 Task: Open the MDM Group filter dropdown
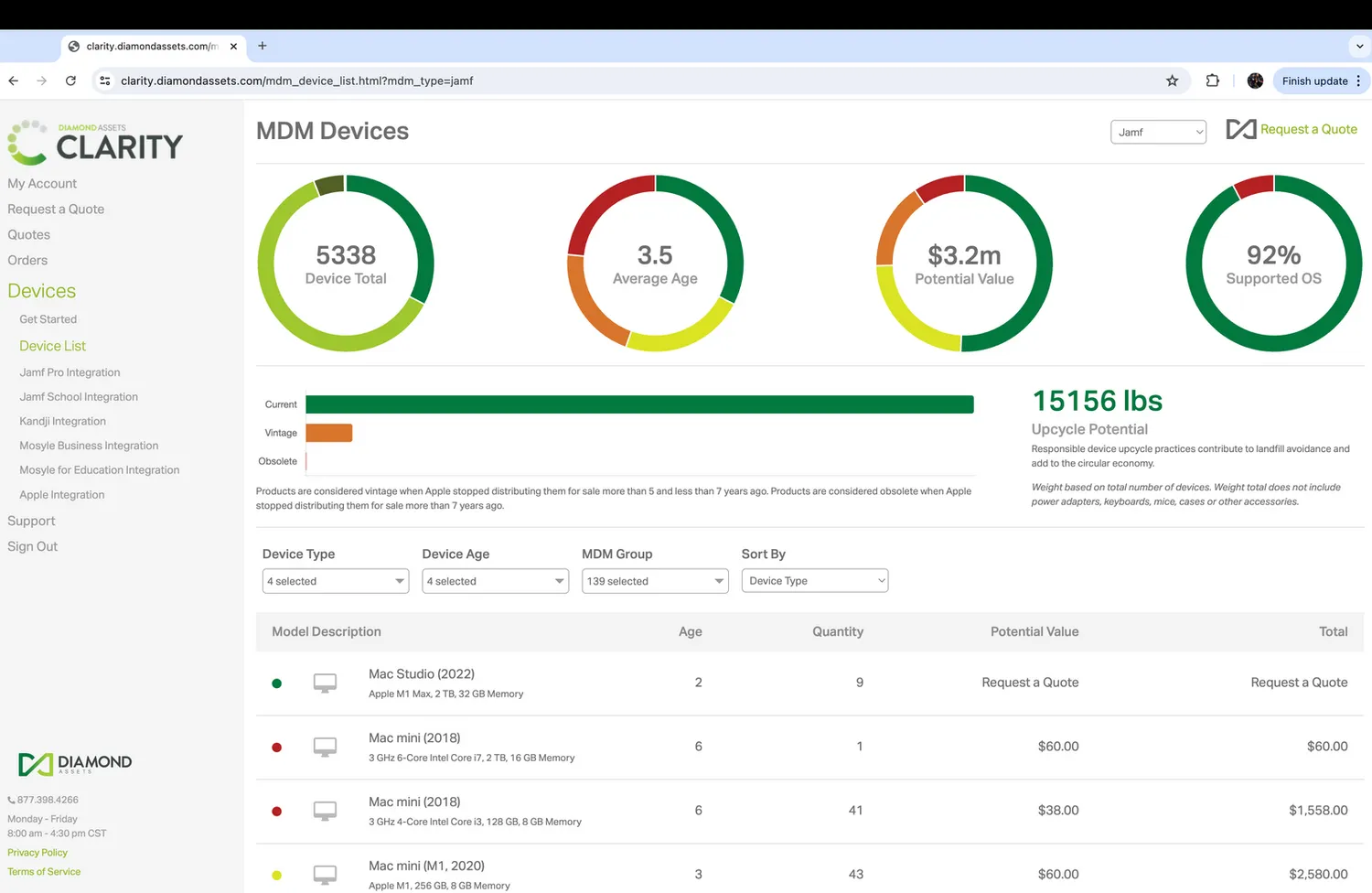click(655, 581)
